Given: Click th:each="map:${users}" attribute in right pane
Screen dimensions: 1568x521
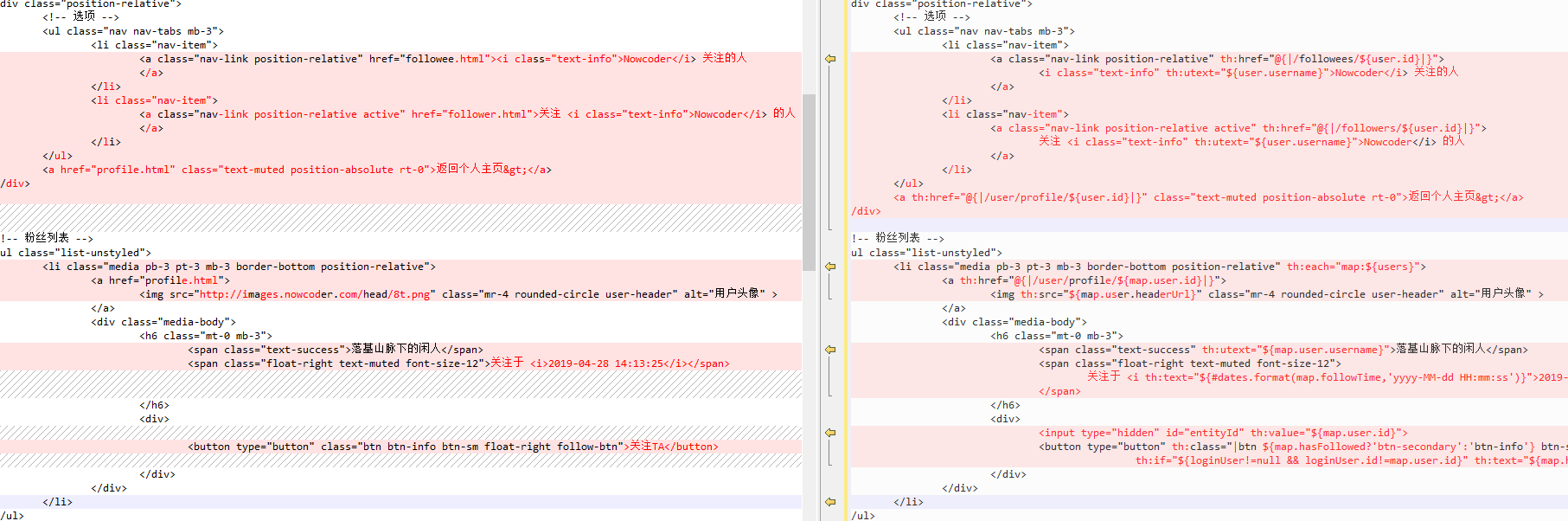Looking at the screenshot, I should (1353, 267).
